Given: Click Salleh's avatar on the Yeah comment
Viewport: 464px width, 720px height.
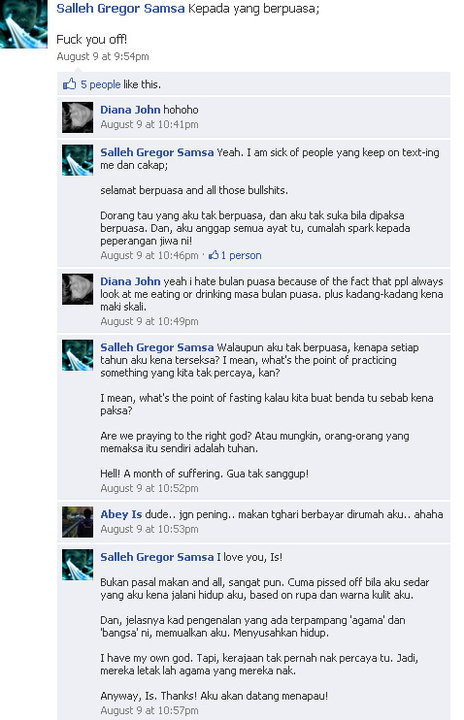Looking at the screenshot, I should [x=77, y=160].
